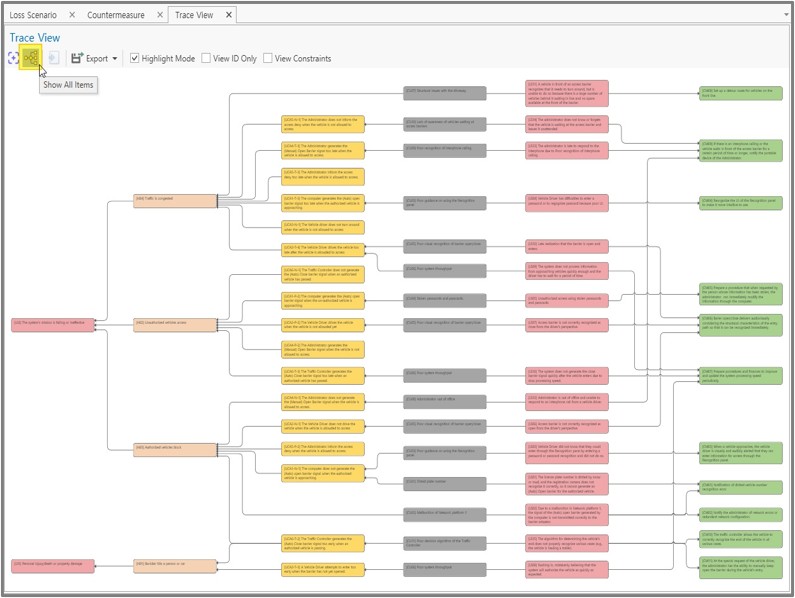
Task: Click the fit-to-view icon in Trace View toolbar
Action: (x=12, y=59)
